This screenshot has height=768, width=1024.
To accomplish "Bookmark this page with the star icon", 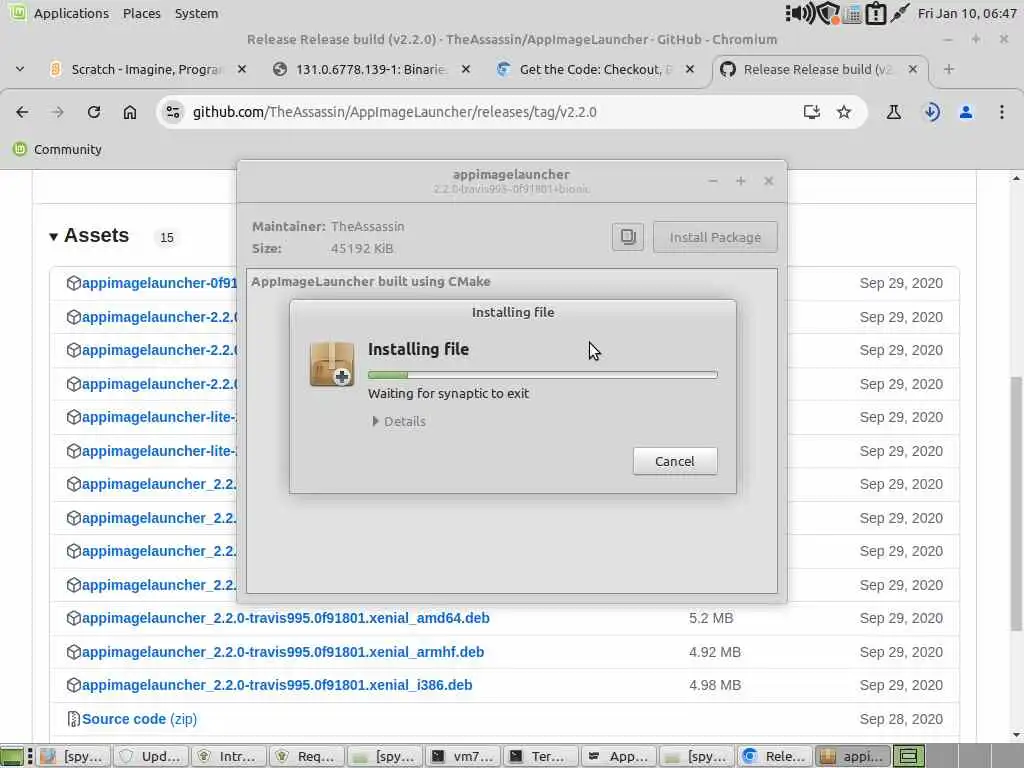I will [844, 112].
